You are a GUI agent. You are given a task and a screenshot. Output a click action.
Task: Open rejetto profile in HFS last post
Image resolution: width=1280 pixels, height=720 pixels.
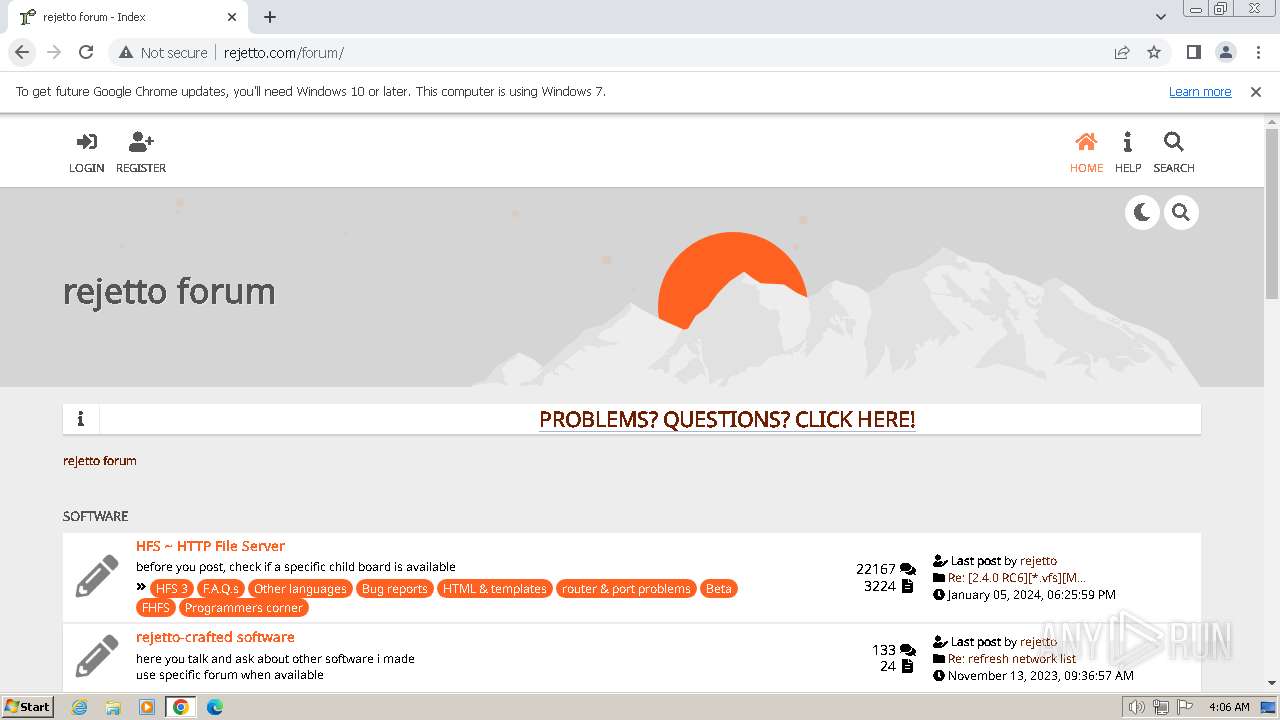click(x=1038, y=561)
